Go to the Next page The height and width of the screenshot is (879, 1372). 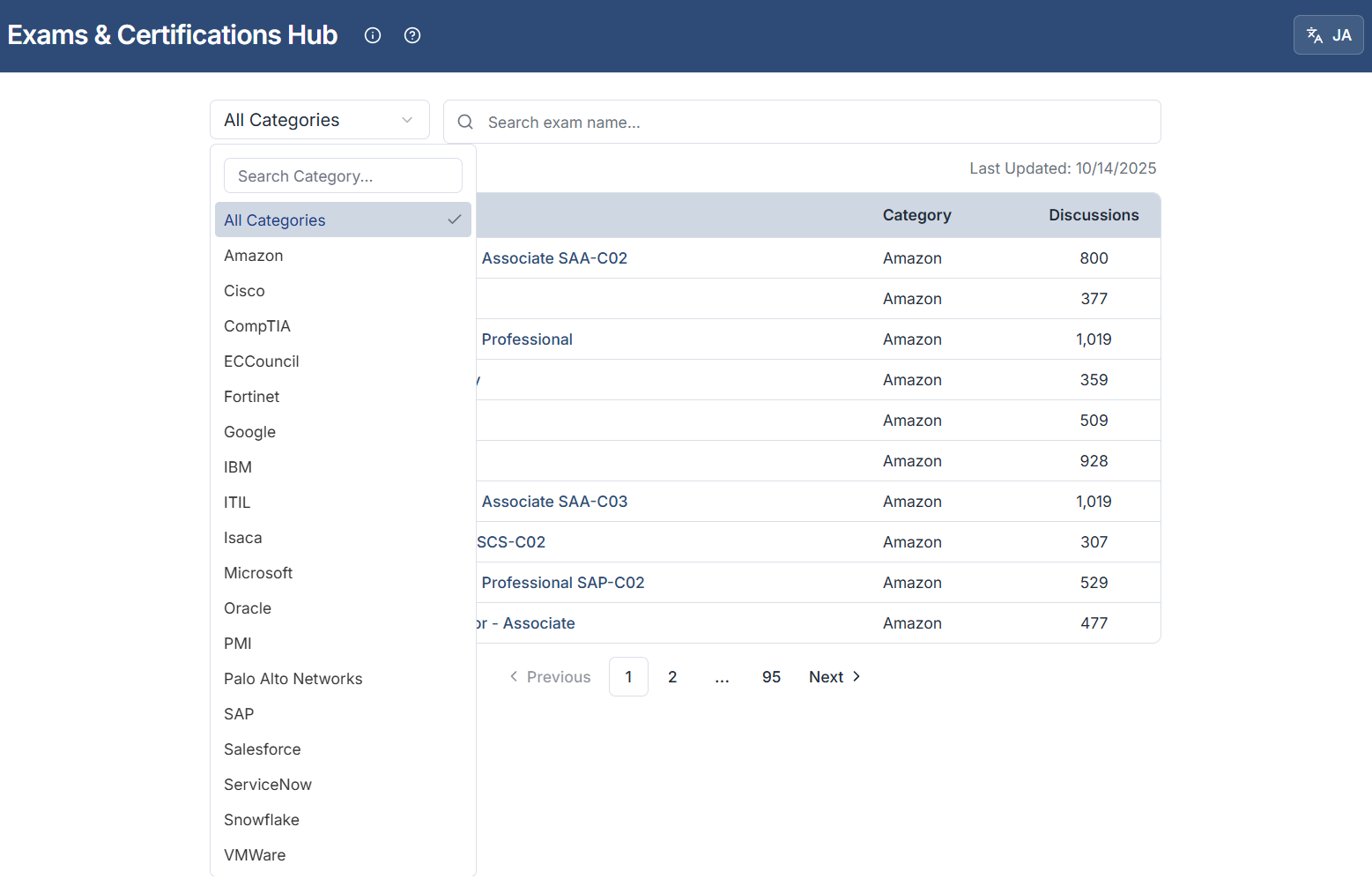pyautogui.click(x=834, y=676)
